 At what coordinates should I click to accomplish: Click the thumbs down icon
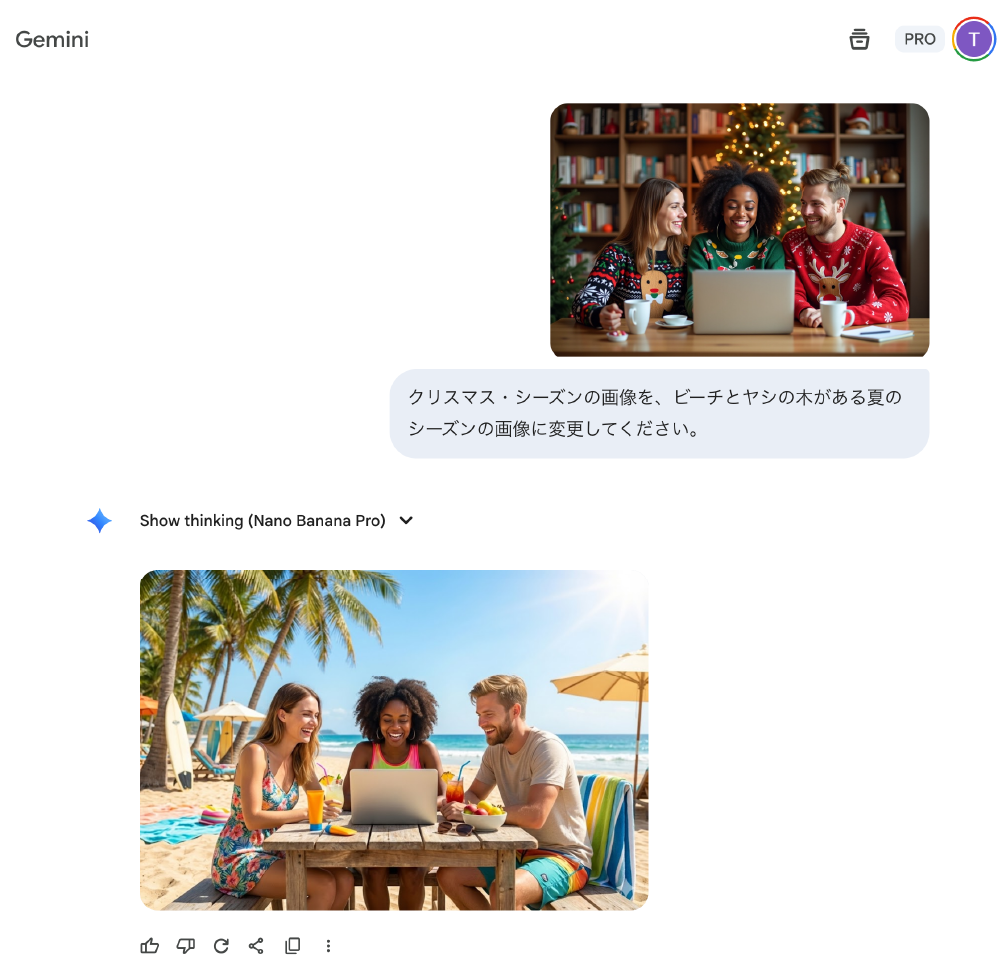point(185,945)
